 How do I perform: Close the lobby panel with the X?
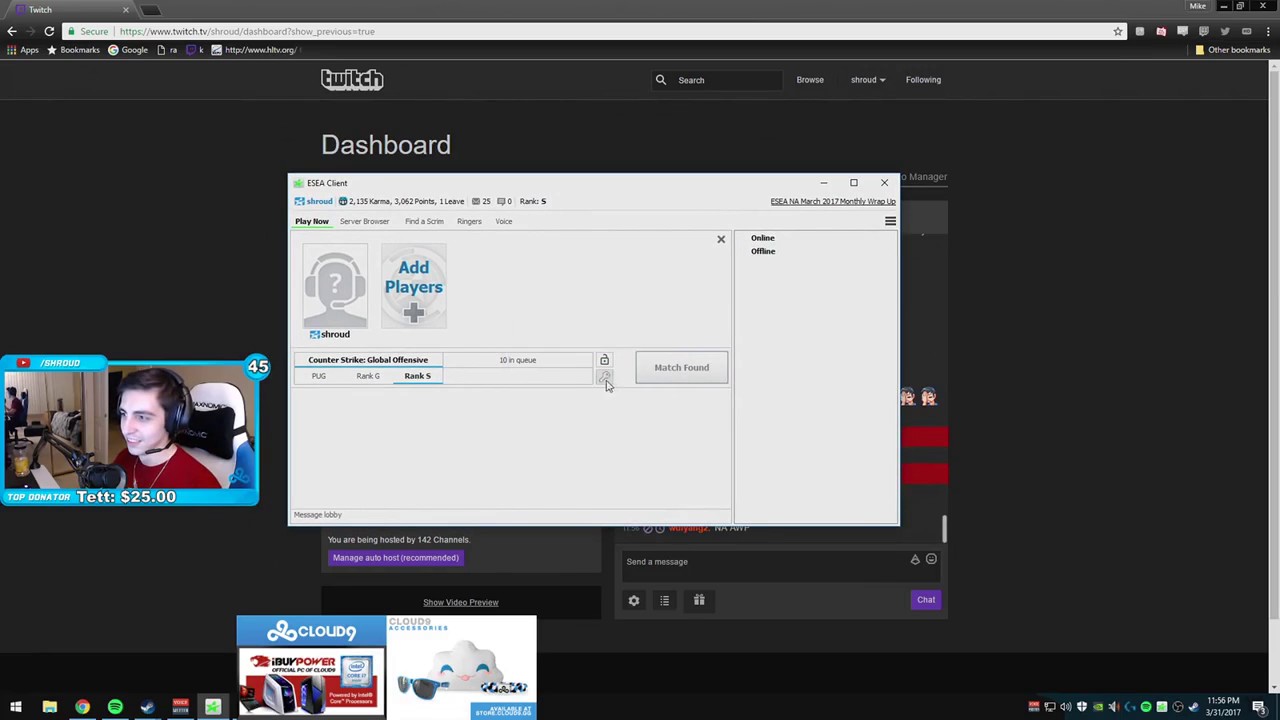(x=720, y=239)
